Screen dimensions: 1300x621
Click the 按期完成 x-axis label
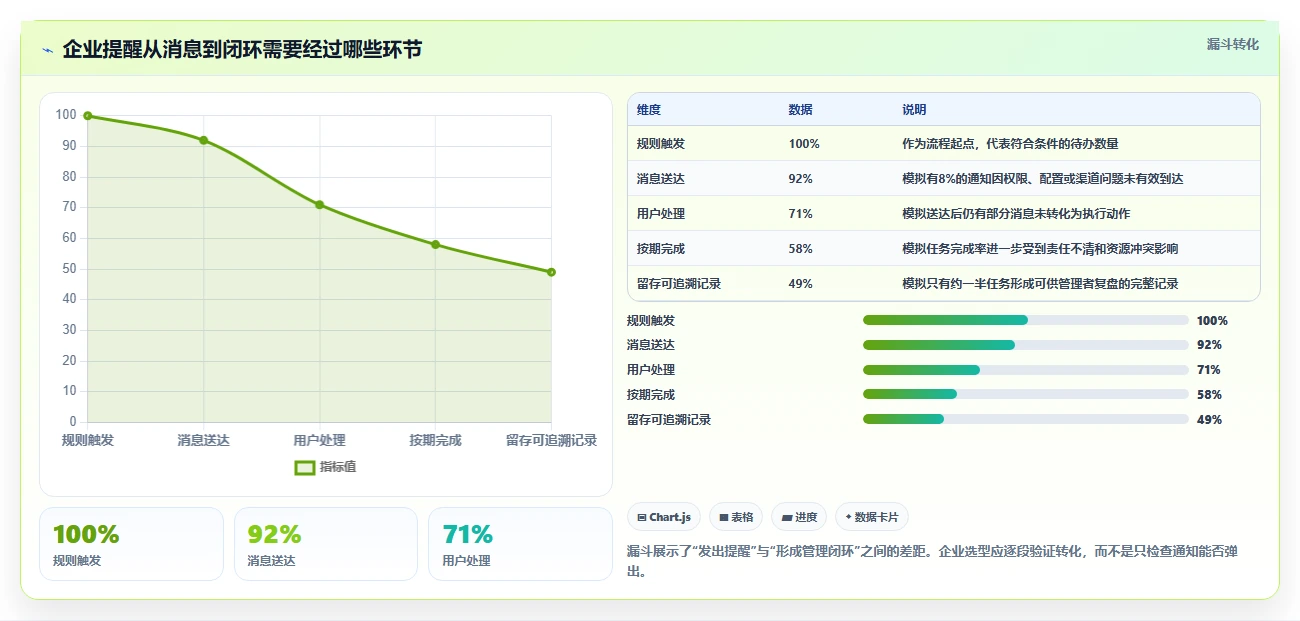tap(435, 440)
